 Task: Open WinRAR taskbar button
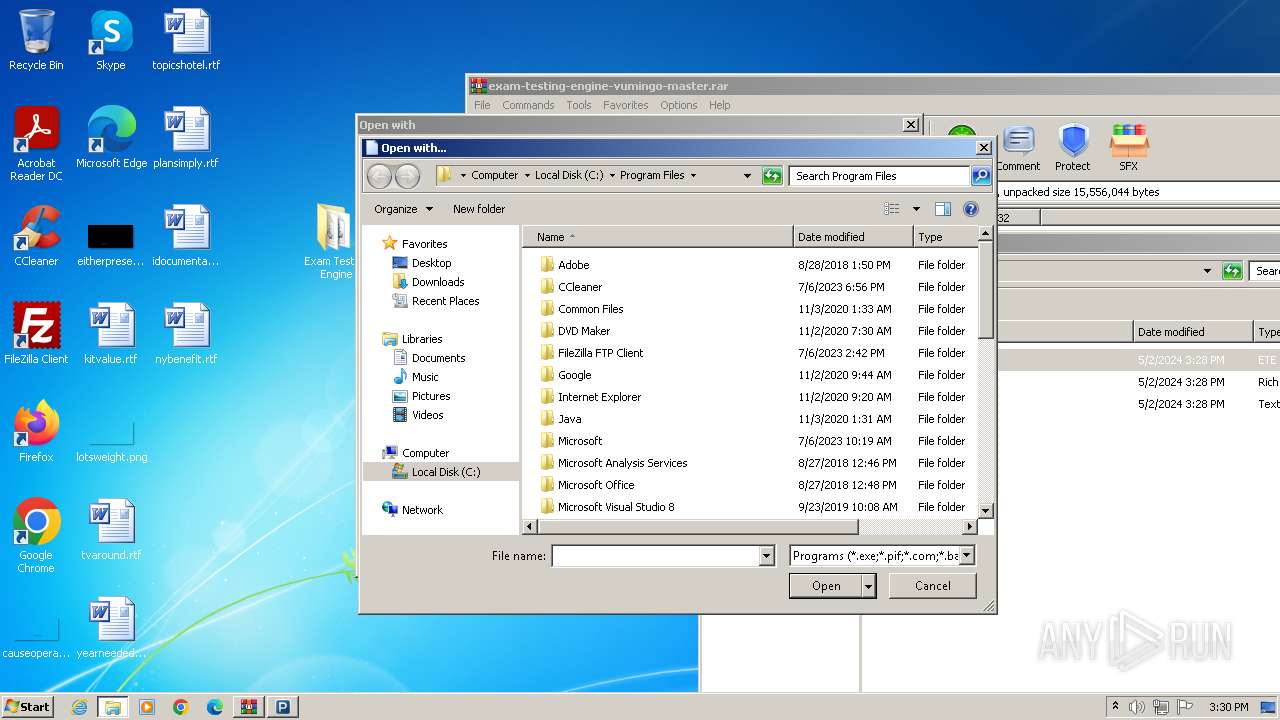point(248,707)
